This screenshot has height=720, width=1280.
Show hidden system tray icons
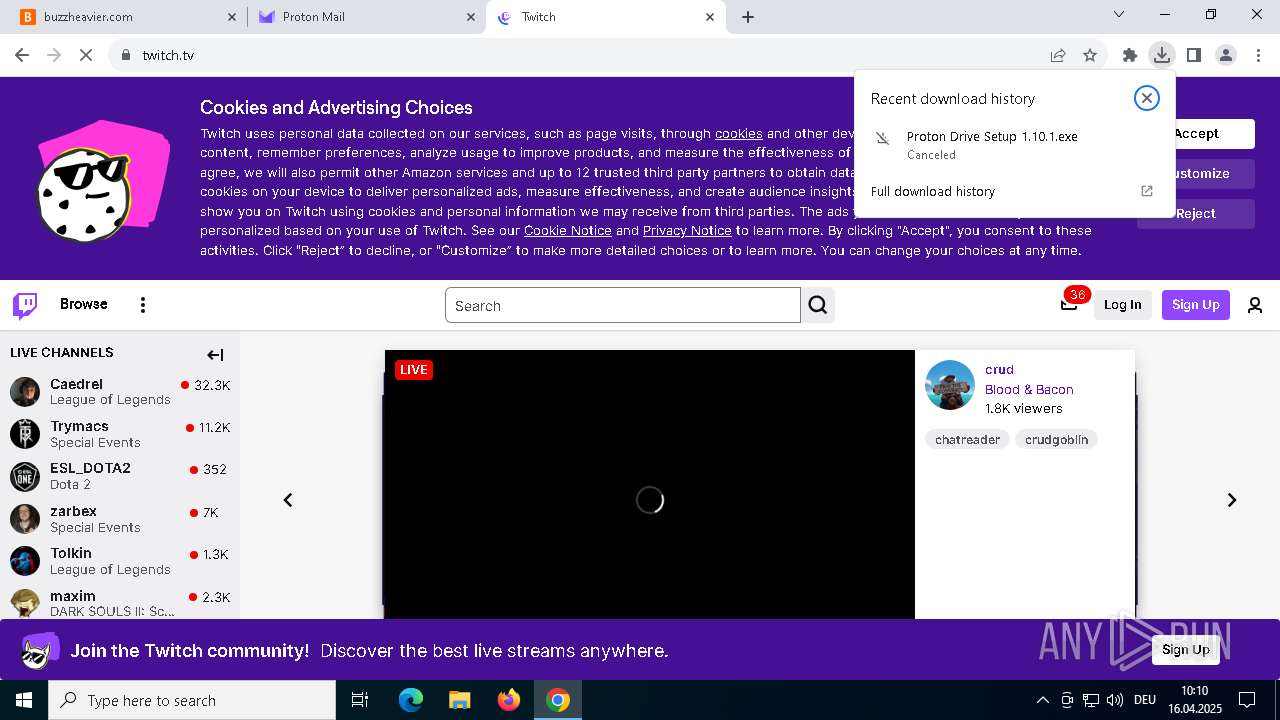1042,700
